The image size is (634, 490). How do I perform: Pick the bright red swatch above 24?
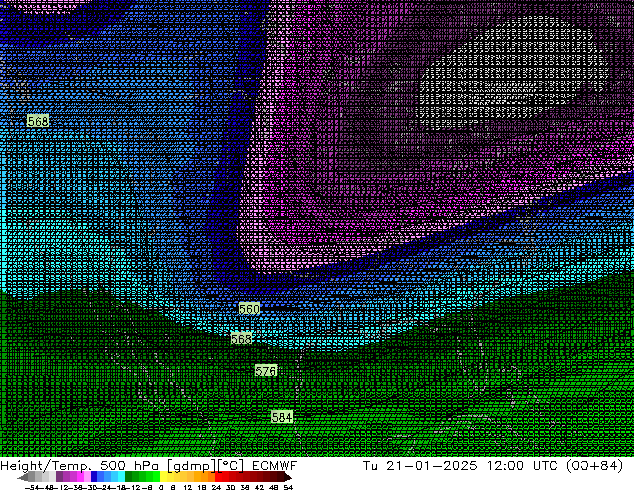(x=218, y=476)
